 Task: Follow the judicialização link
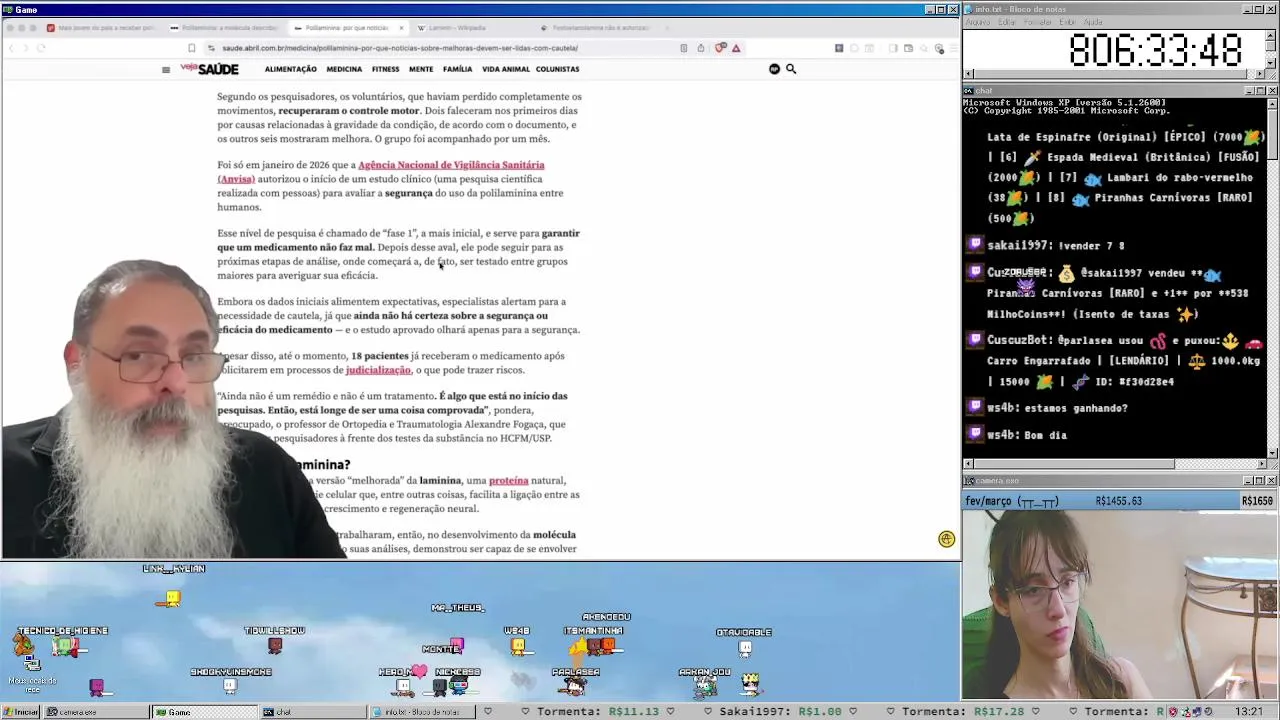(378, 370)
